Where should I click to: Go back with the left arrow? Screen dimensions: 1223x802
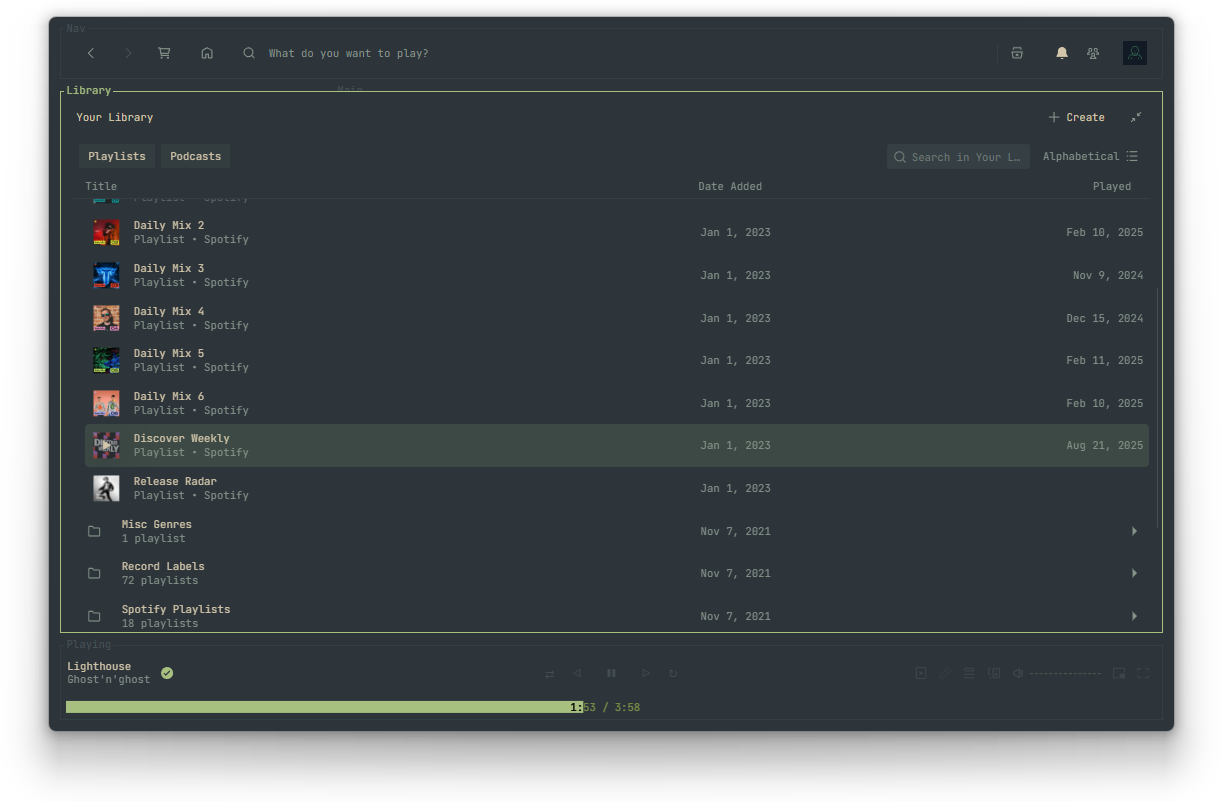91,53
